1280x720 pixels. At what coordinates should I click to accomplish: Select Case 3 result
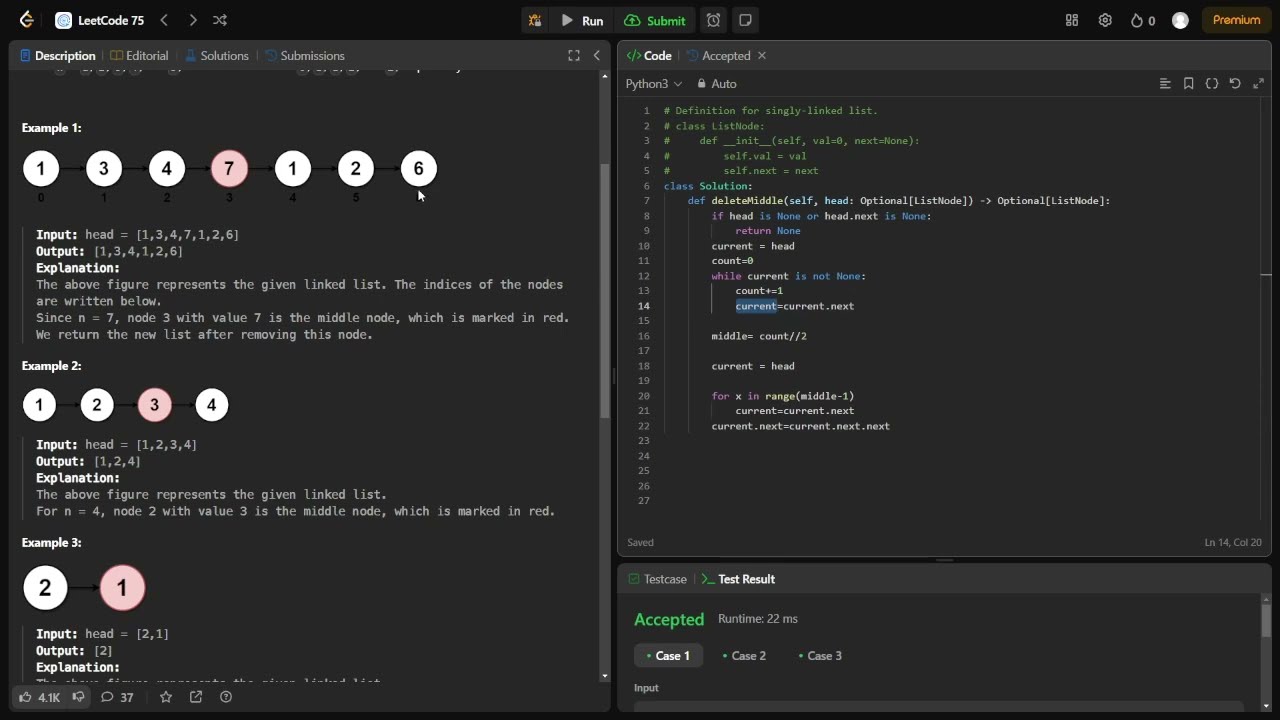click(x=820, y=656)
